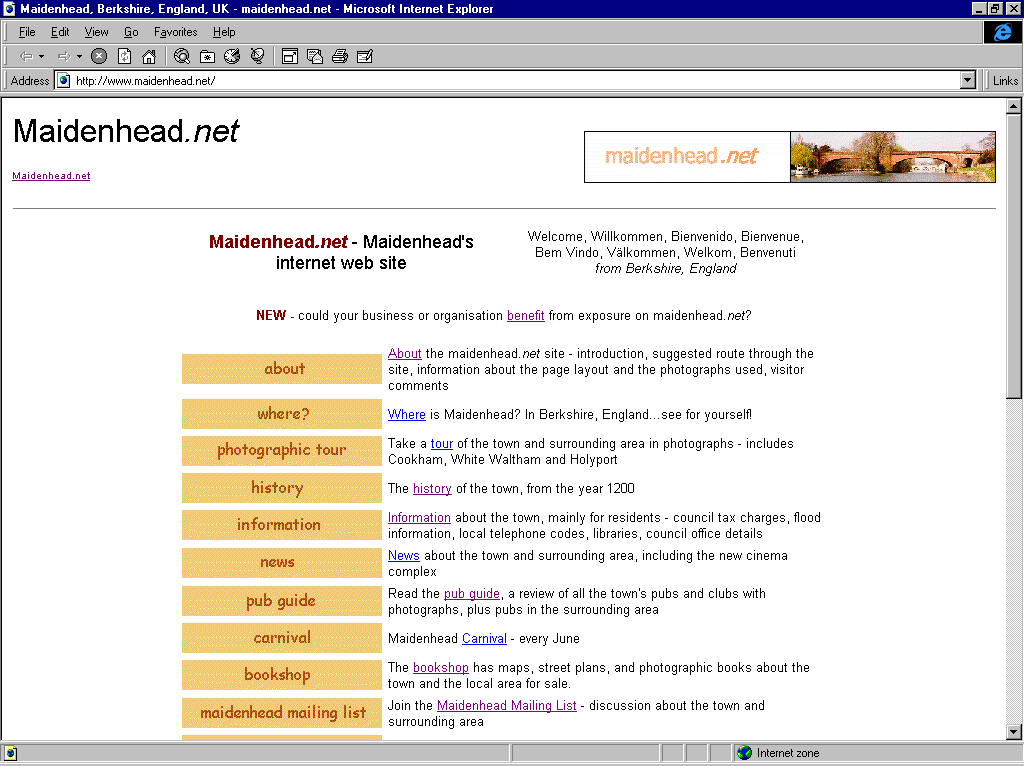
Task: Open the View menu
Action: pos(96,32)
